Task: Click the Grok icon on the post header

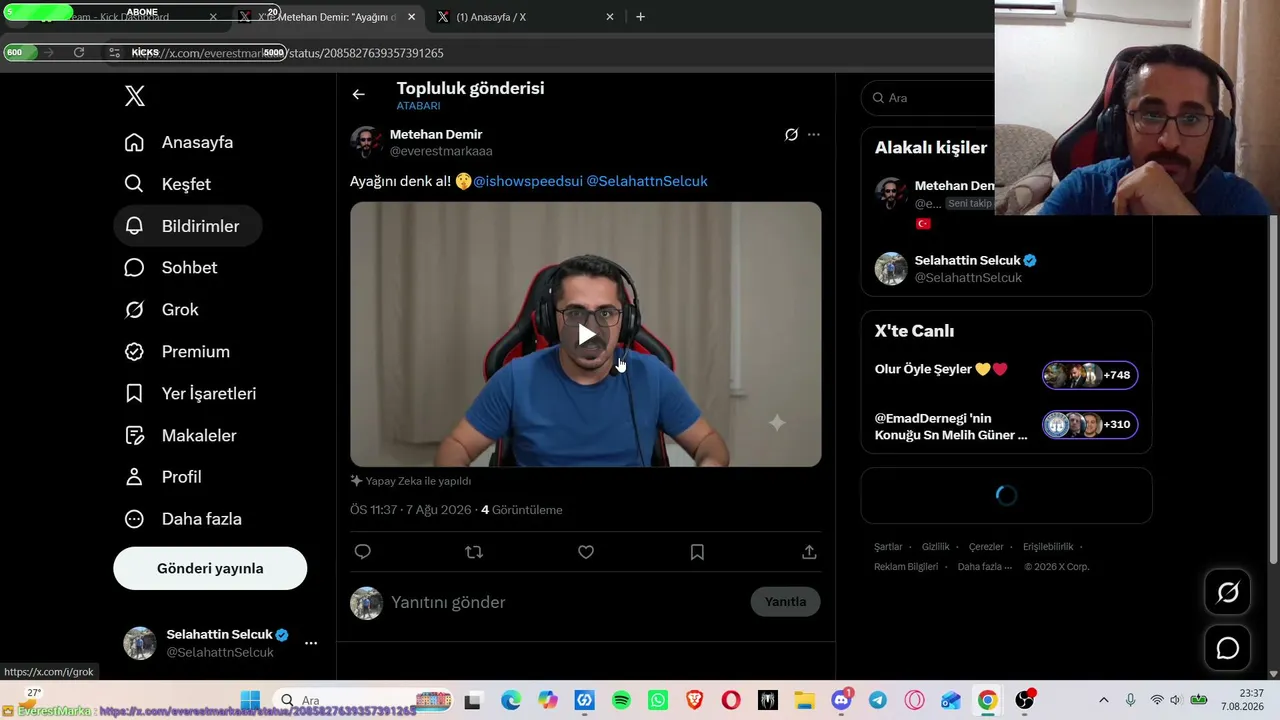Action: [x=791, y=134]
